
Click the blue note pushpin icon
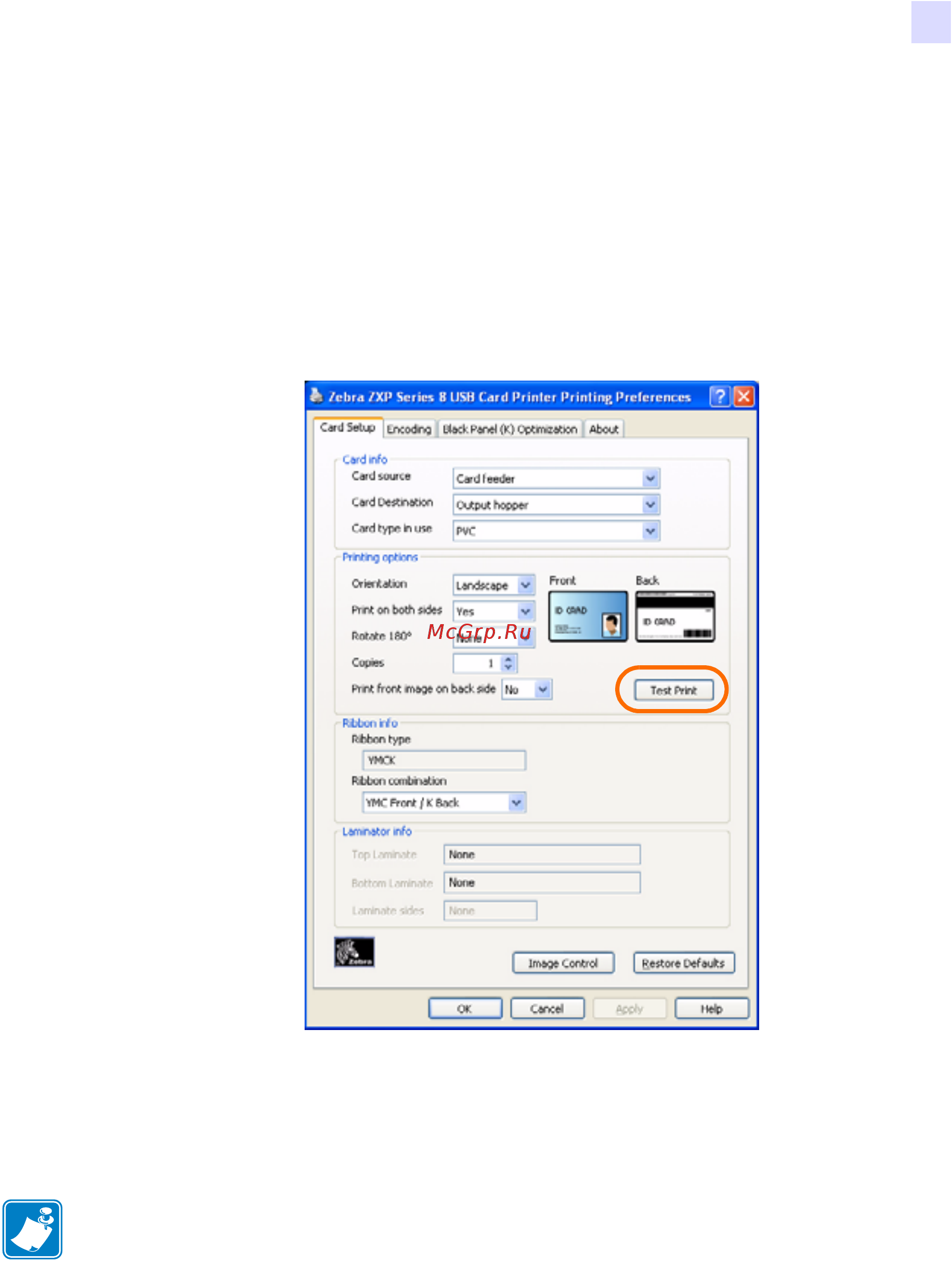[33, 1228]
